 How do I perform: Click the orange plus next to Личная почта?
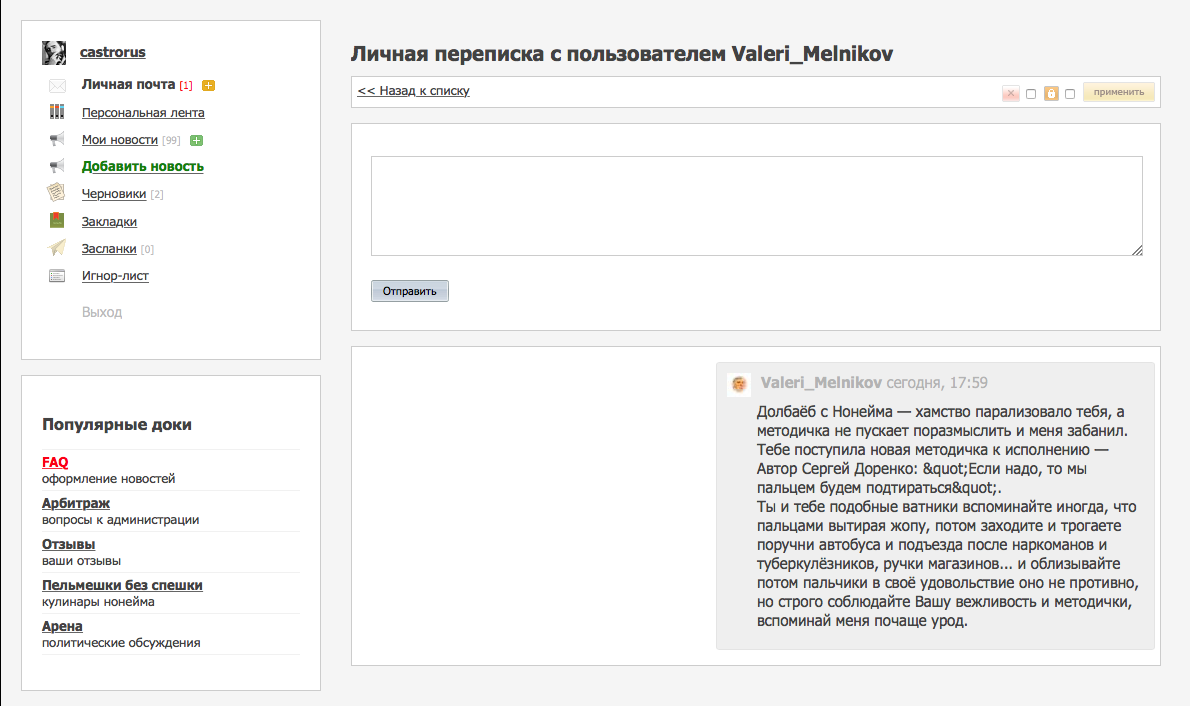[208, 86]
